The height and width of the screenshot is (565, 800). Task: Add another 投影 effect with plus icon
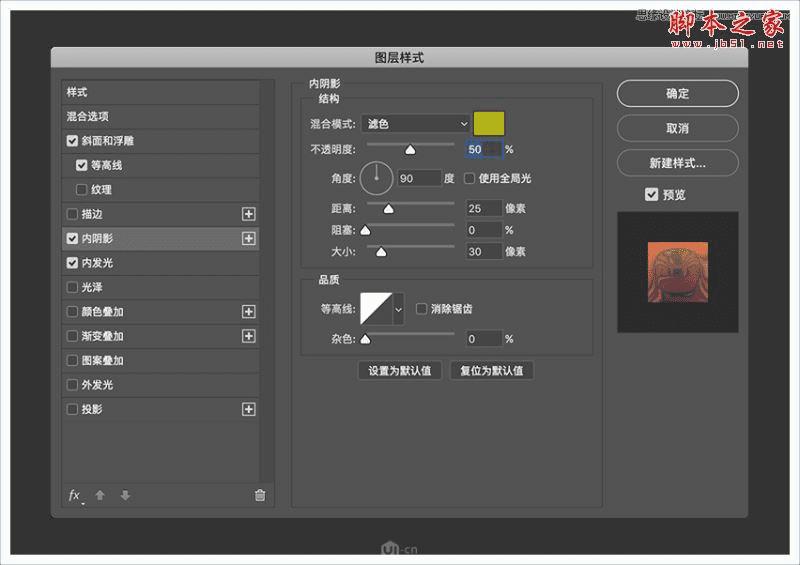point(248,409)
